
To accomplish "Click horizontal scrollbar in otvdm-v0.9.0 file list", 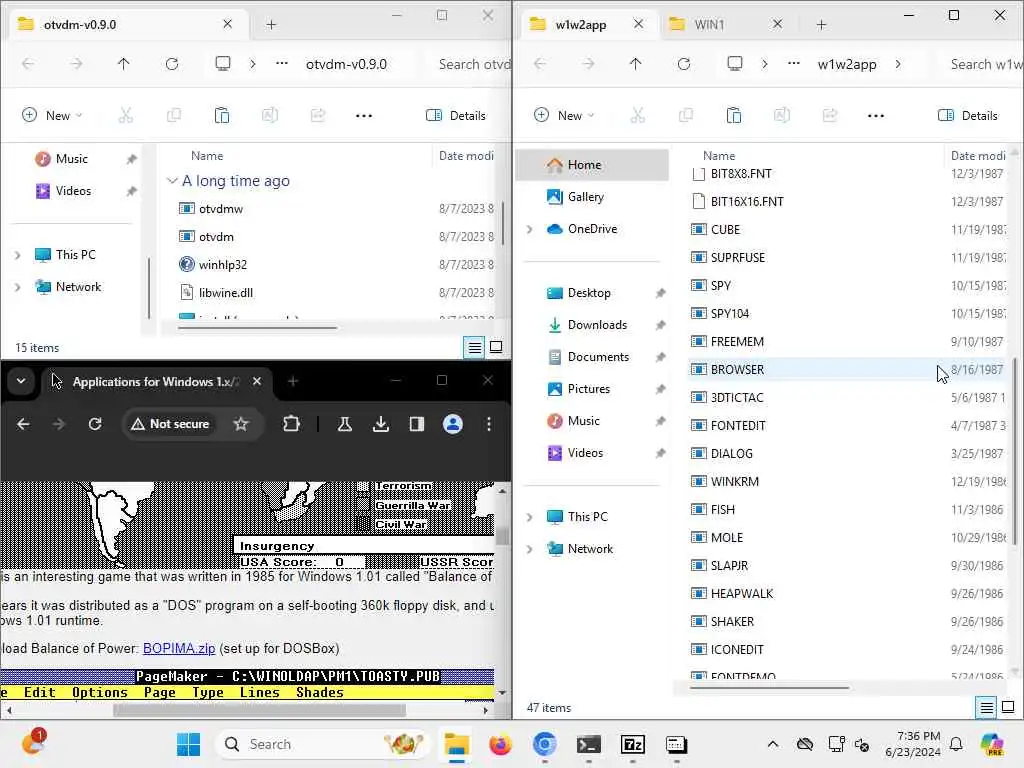I will click(257, 328).
